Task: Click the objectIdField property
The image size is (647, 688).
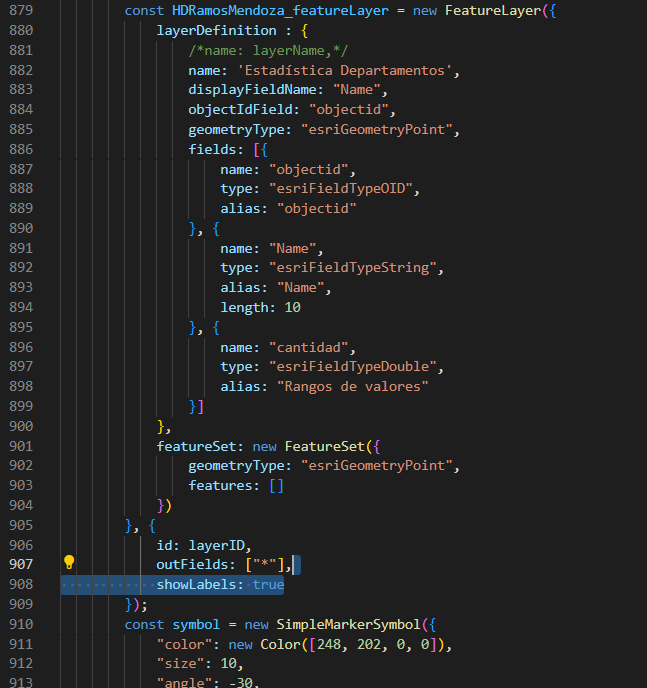Action: coord(240,109)
